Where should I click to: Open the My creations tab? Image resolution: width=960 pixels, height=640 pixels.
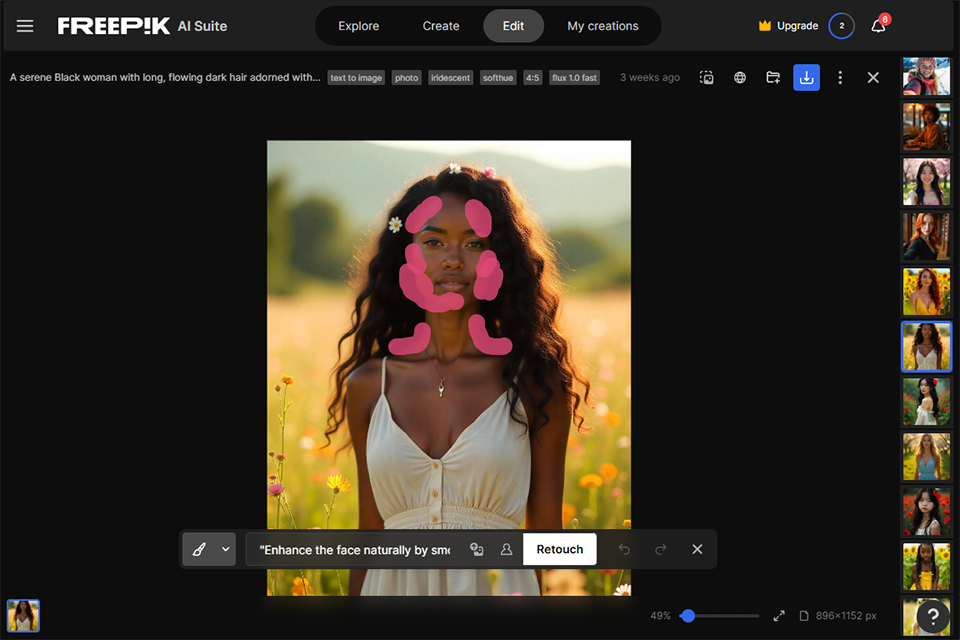click(x=602, y=26)
